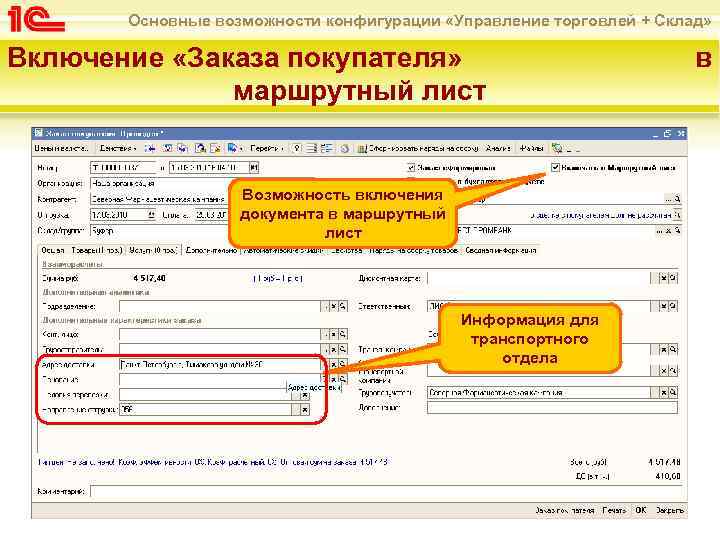
Task: Click the help question-mark toolbar icon
Action: point(298,148)
